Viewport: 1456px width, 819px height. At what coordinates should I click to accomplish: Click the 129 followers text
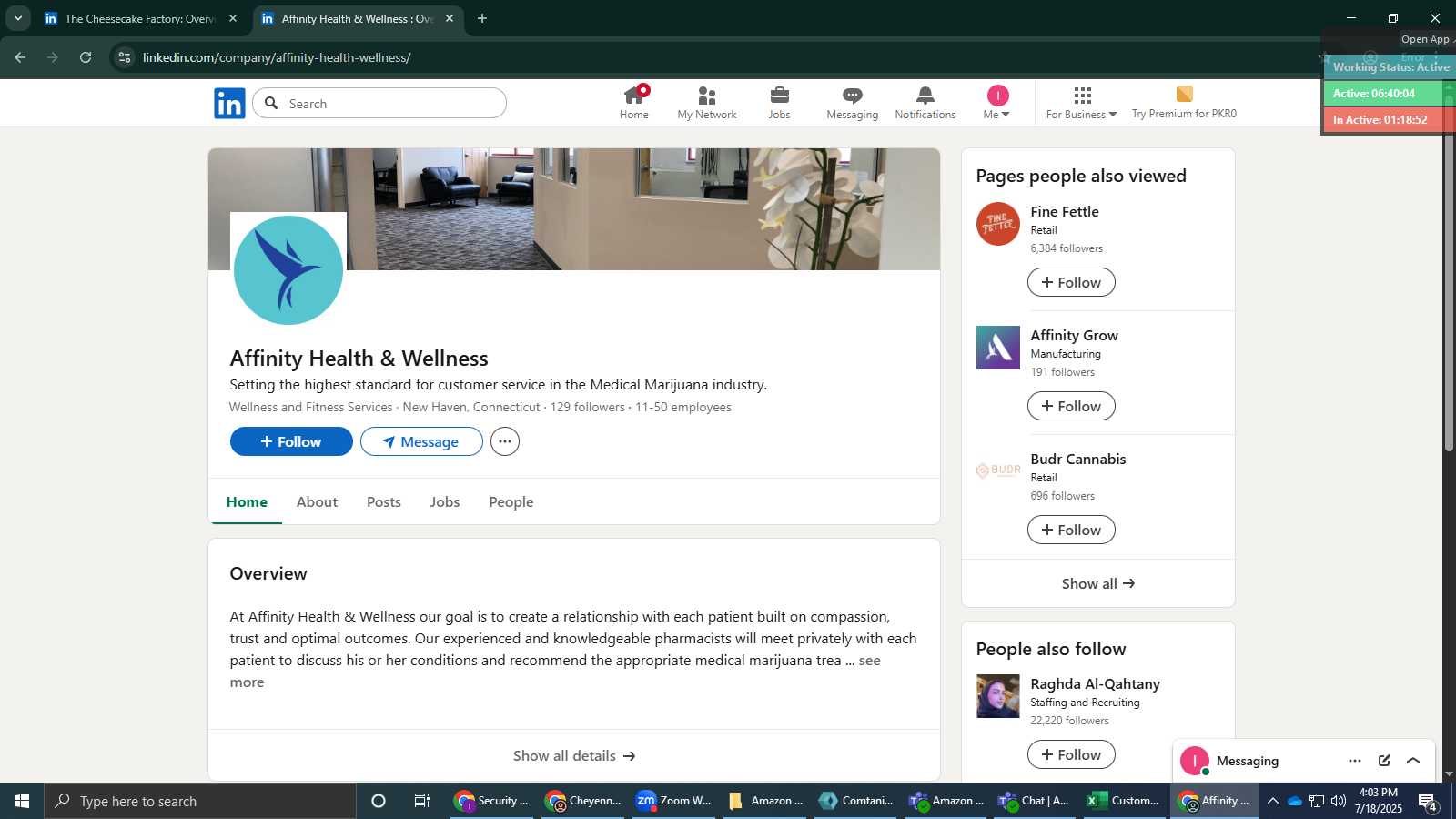pyautogui.click(x=588, y=407)
